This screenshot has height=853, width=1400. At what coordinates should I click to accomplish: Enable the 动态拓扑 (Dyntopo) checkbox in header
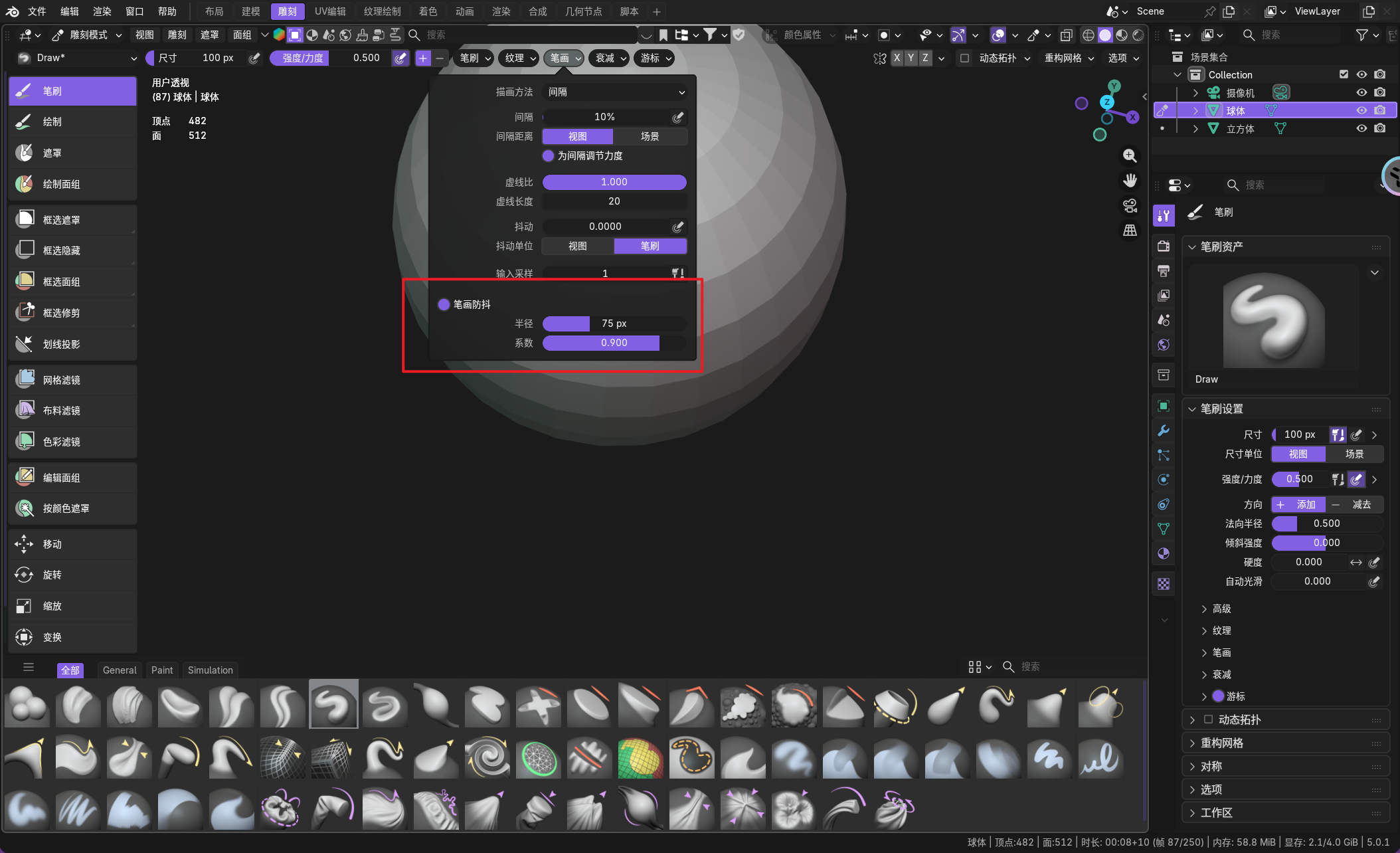965,58
